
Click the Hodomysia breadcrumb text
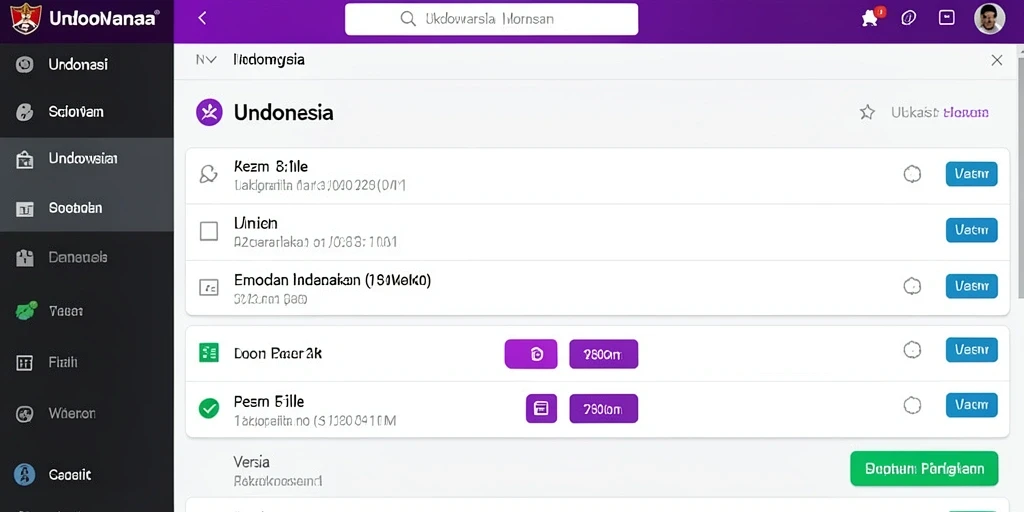coord(269,60)
